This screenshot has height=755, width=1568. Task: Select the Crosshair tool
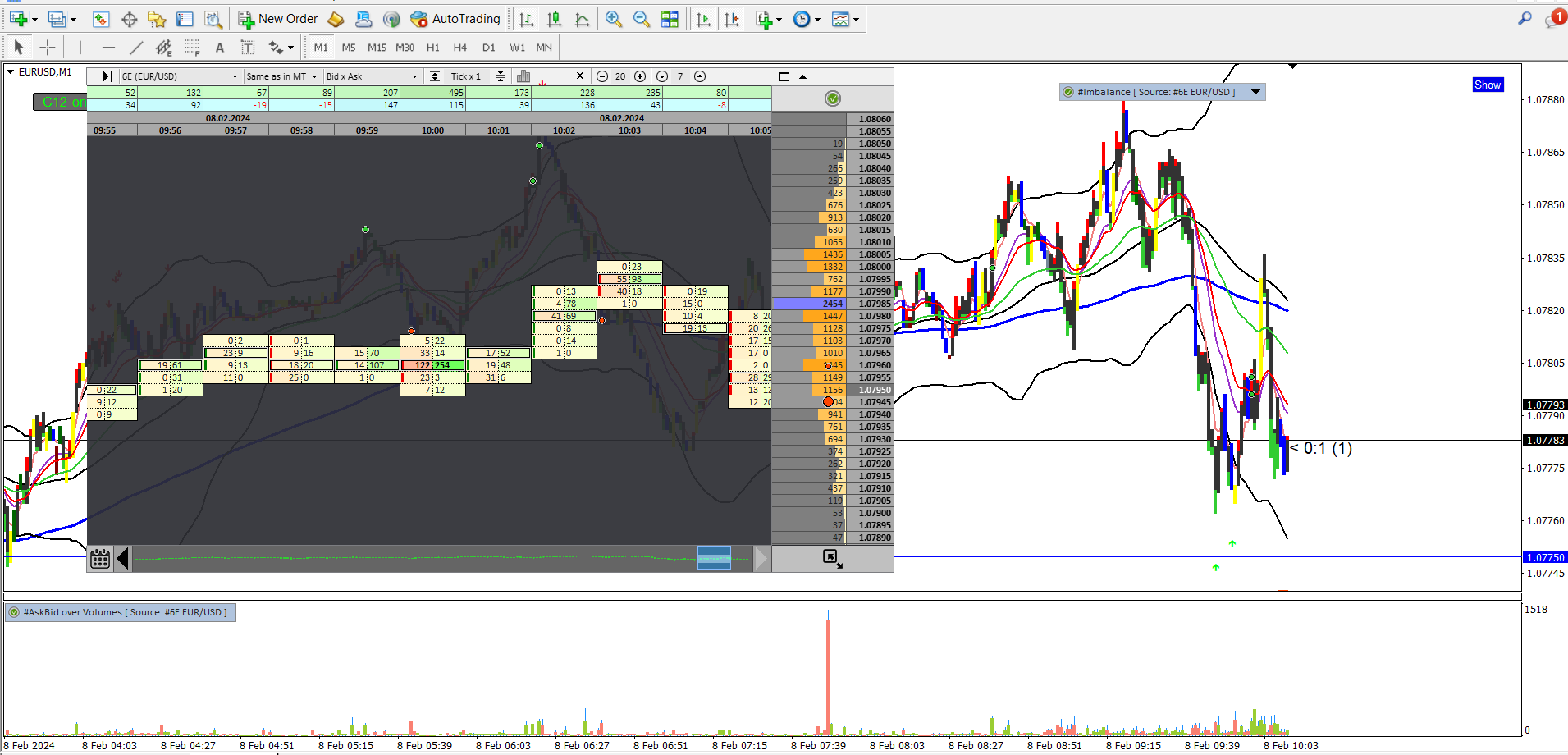[48, 48]
